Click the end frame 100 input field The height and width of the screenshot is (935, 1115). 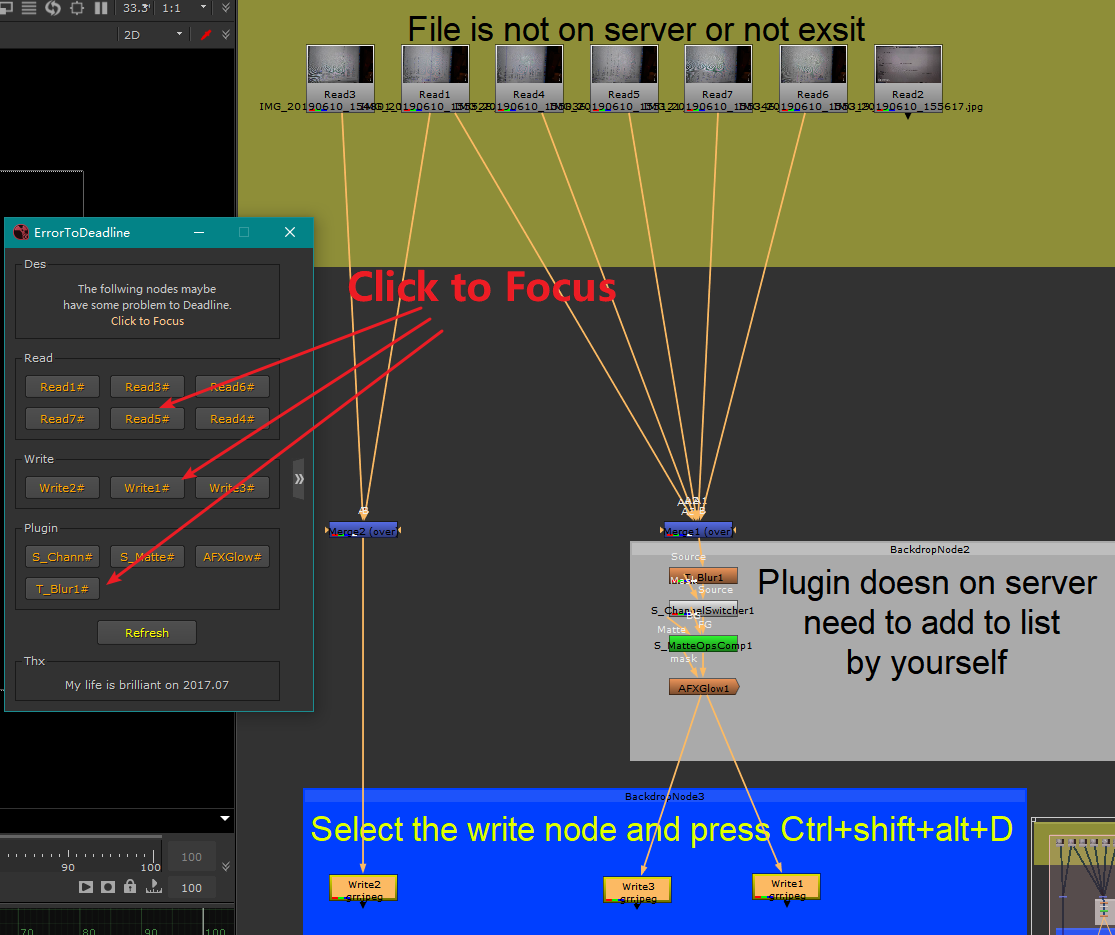click(x=191, y=887)
